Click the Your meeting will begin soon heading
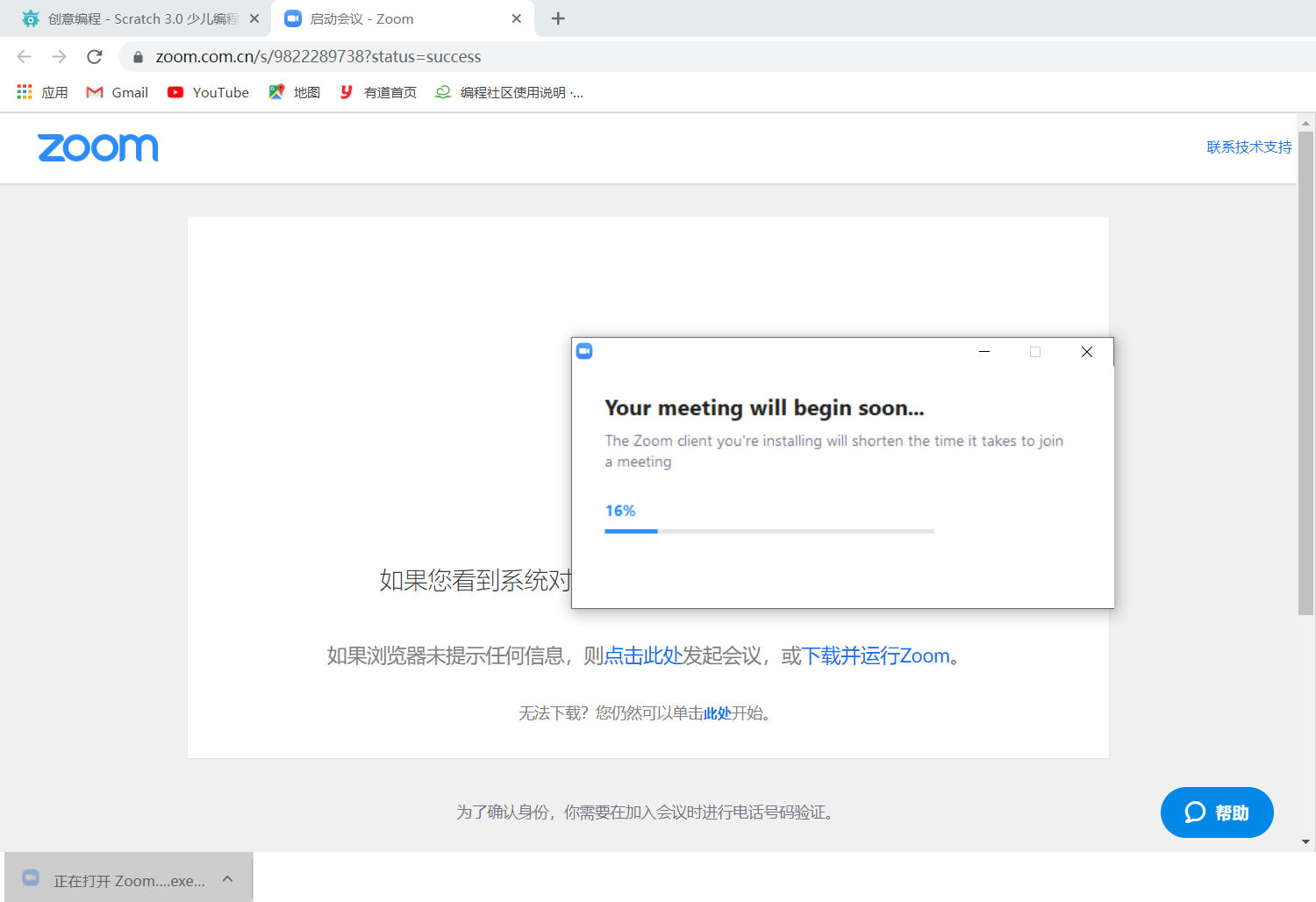1316x902 pixels. [764, 408]
